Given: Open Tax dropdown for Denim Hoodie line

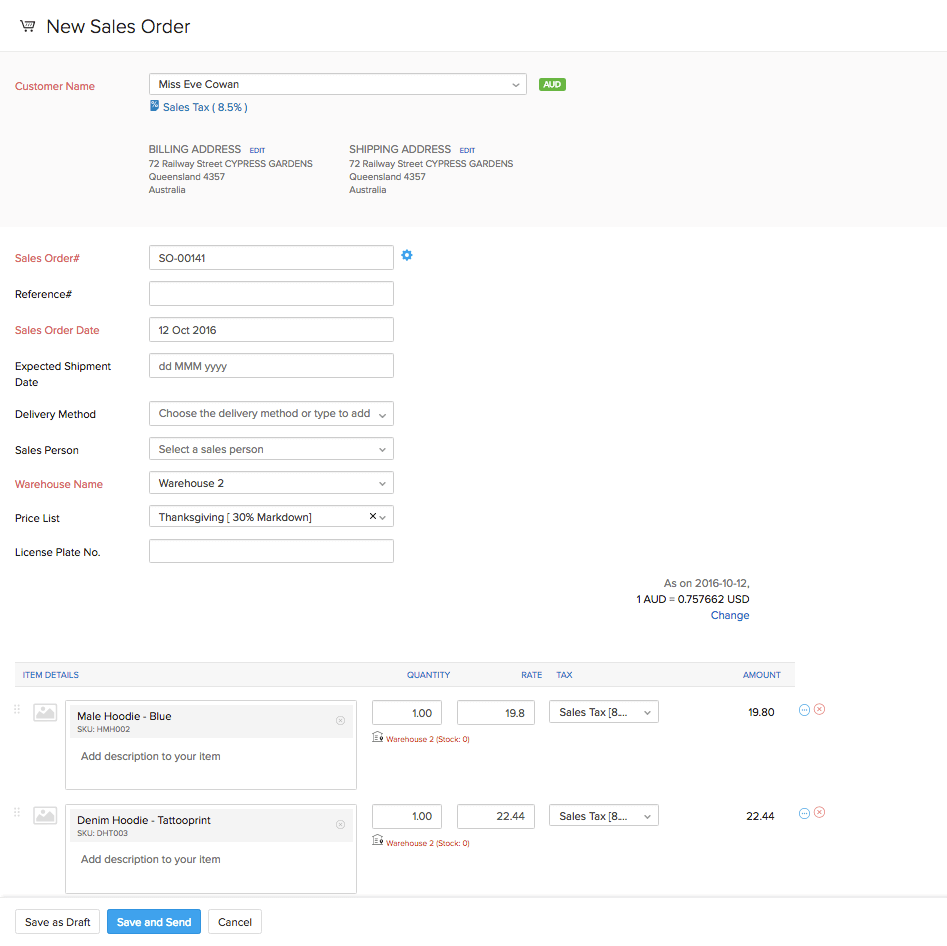Looking at the screenshot, I should click(x=603, y=815).
